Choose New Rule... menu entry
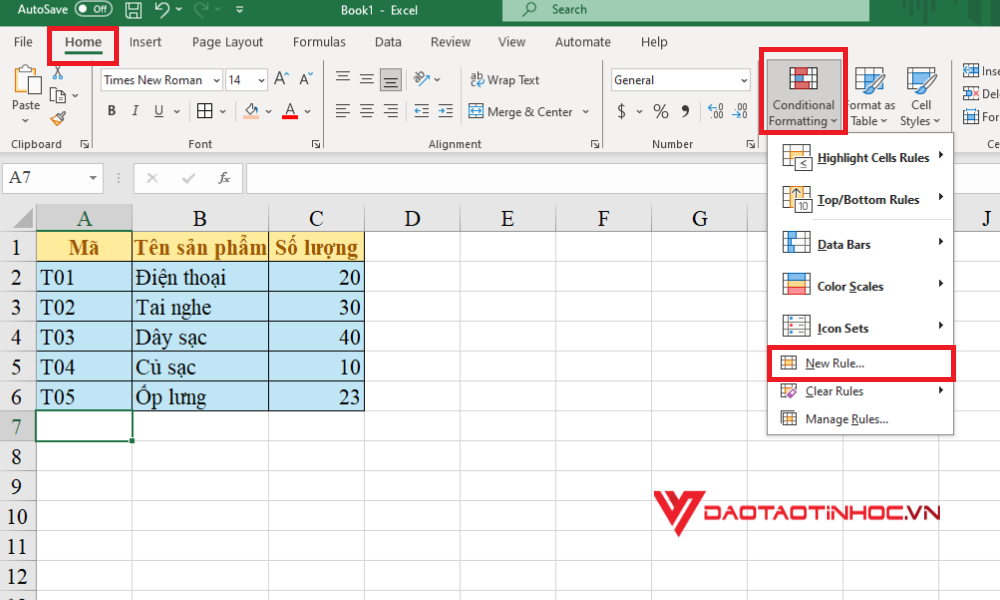Image resolution: width=1000 pixels, height=600 pixels. tap(860, 363)
